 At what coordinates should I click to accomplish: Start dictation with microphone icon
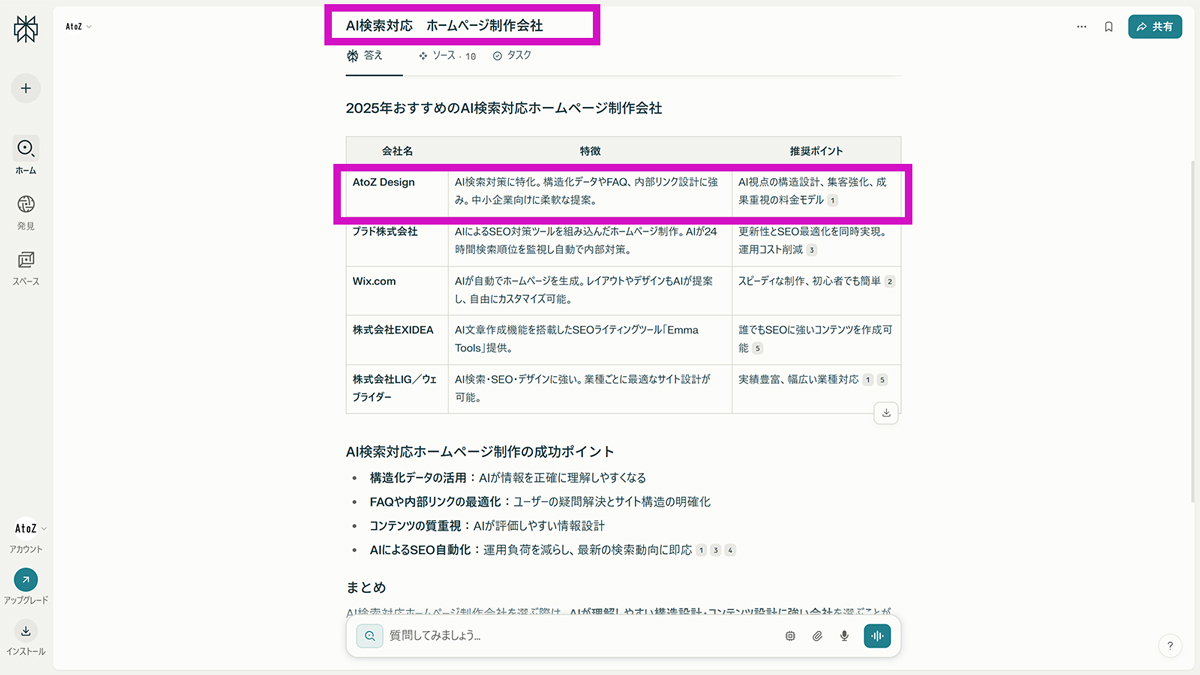[845, 636]
